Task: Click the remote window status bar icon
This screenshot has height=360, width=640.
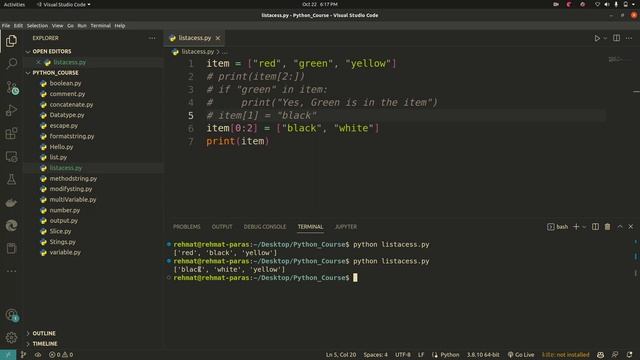Action: point(8,355)
